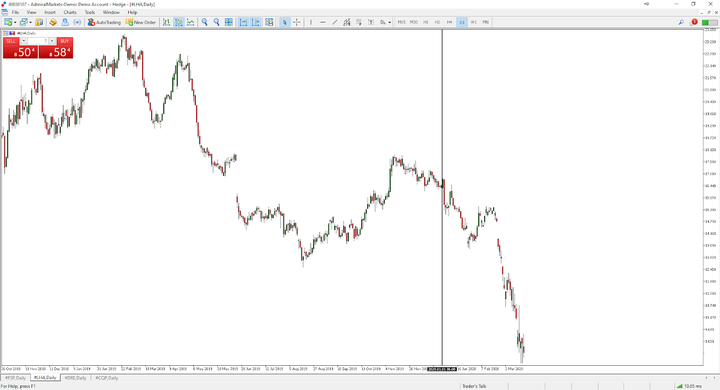Collapse the one-click trading panel toggle
720x390 pixels.
tap(6, 33)
